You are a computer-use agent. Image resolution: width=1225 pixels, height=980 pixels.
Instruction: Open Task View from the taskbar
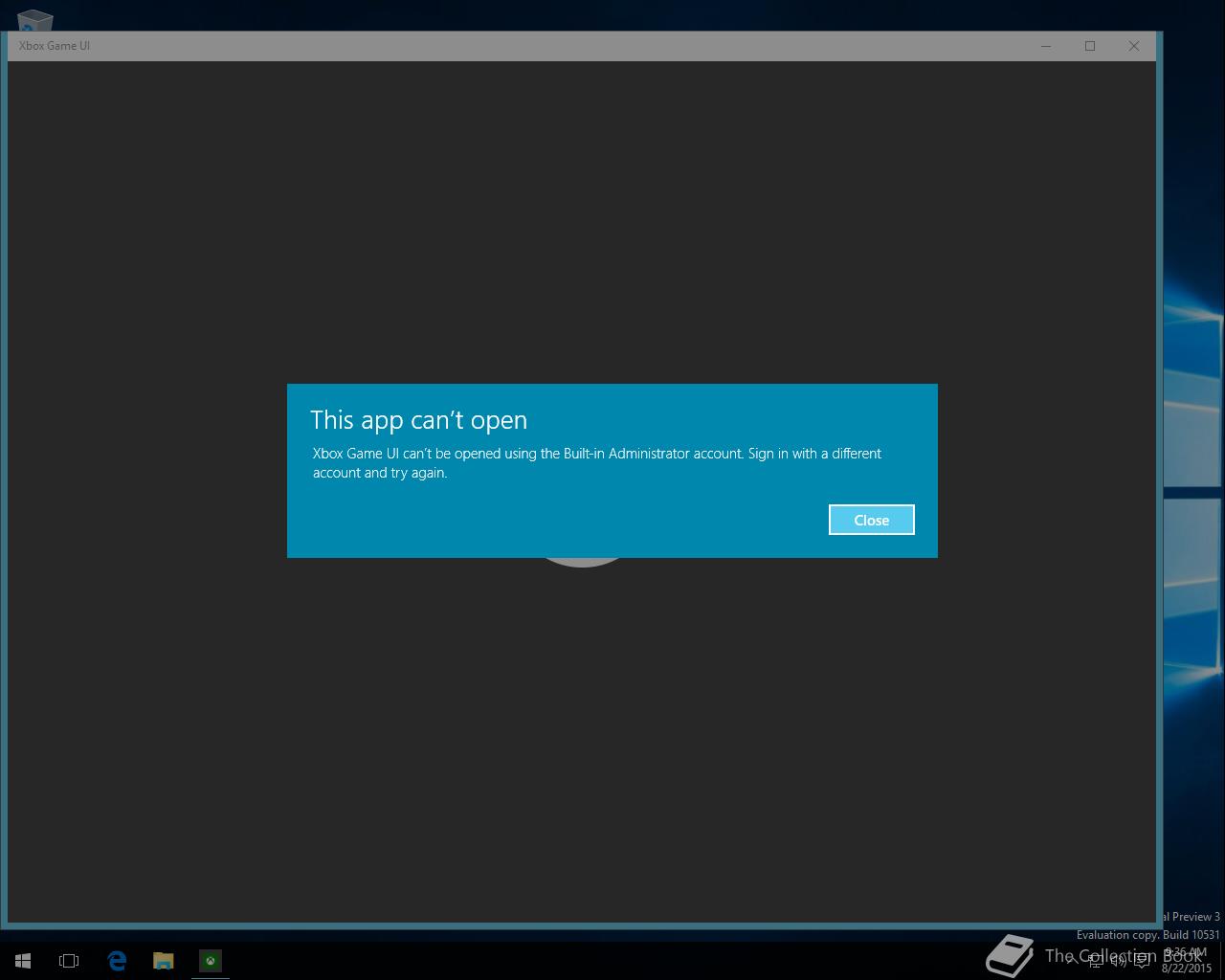(x=69, y=960)
